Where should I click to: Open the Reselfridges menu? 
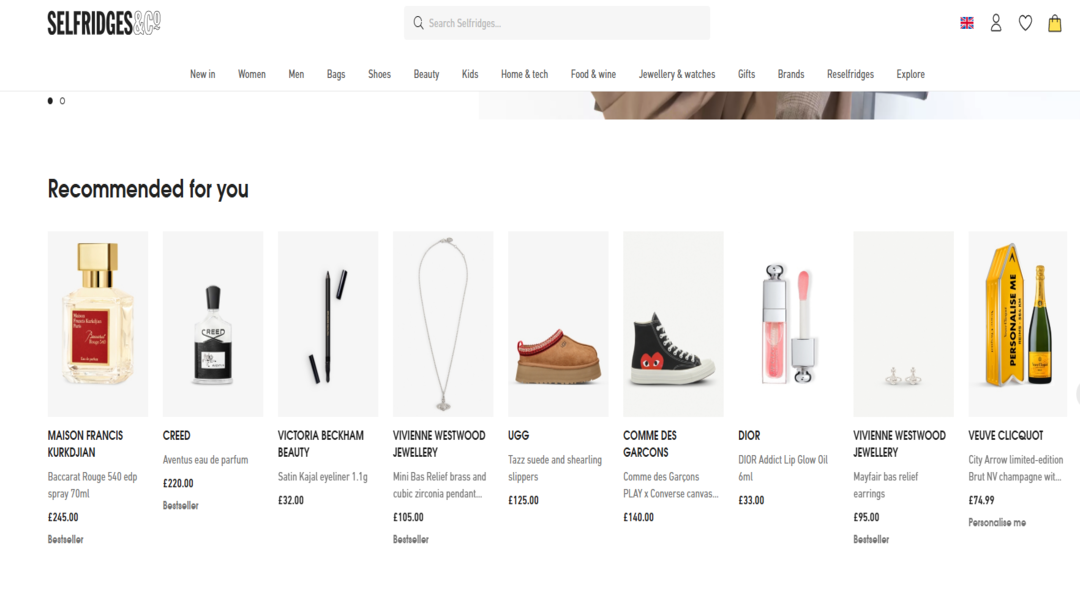coord(851,74)
